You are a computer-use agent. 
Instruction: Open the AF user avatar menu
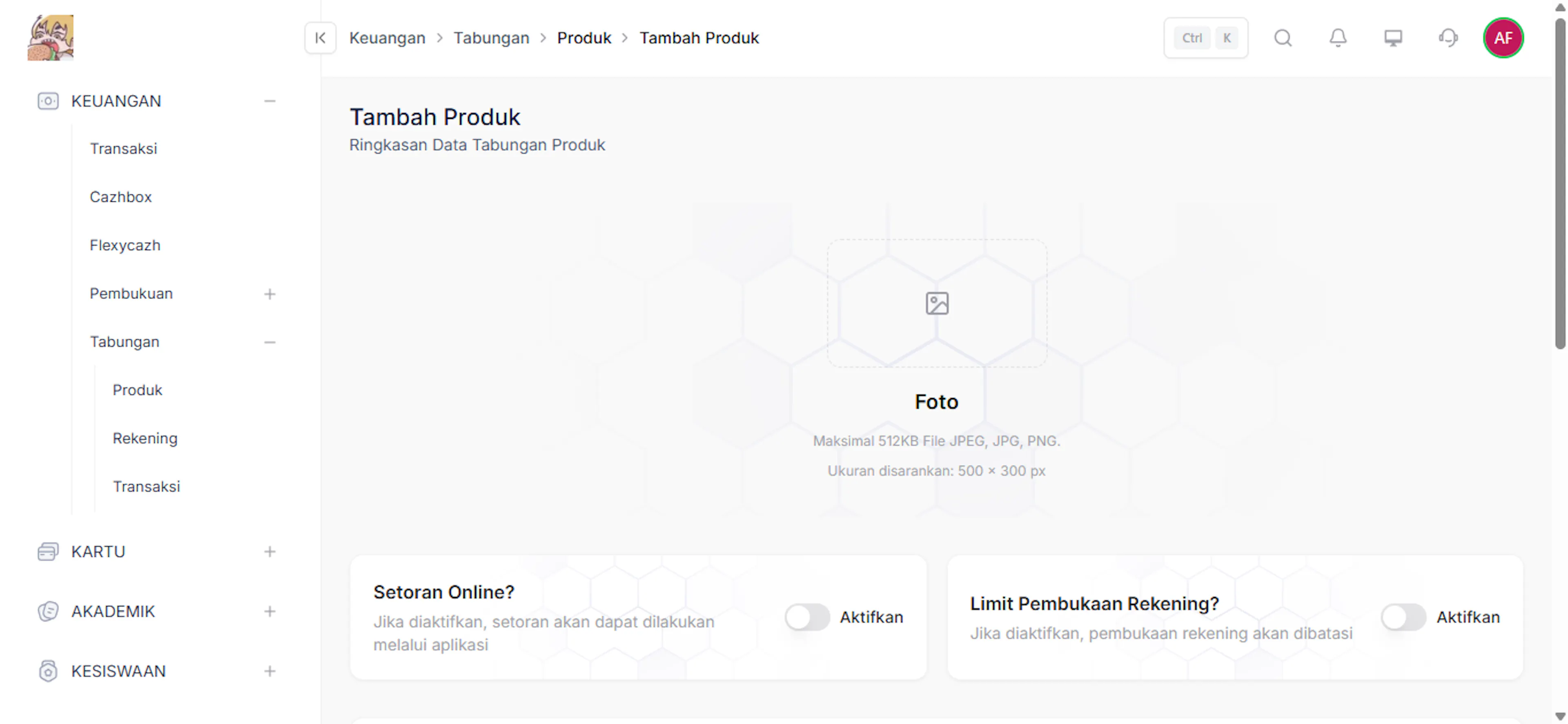1503,38
